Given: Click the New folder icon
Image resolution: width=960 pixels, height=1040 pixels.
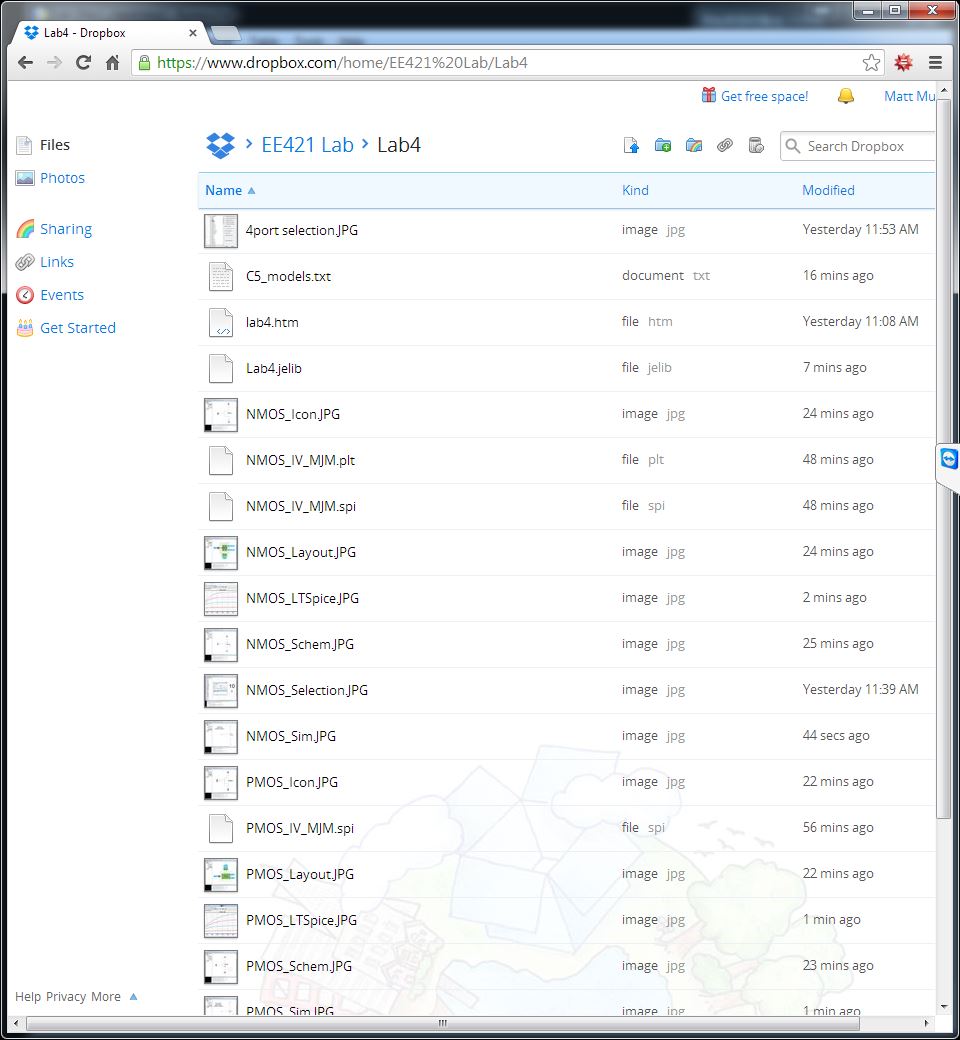Looking at the screenshot, I should (662, 145).
